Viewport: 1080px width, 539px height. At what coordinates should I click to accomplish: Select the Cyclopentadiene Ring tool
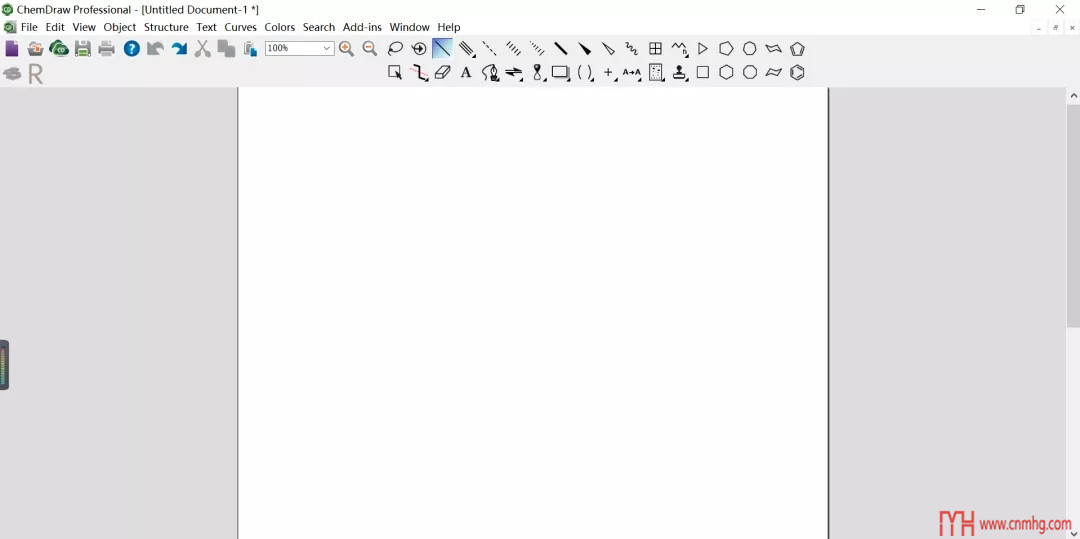(797, 48)
